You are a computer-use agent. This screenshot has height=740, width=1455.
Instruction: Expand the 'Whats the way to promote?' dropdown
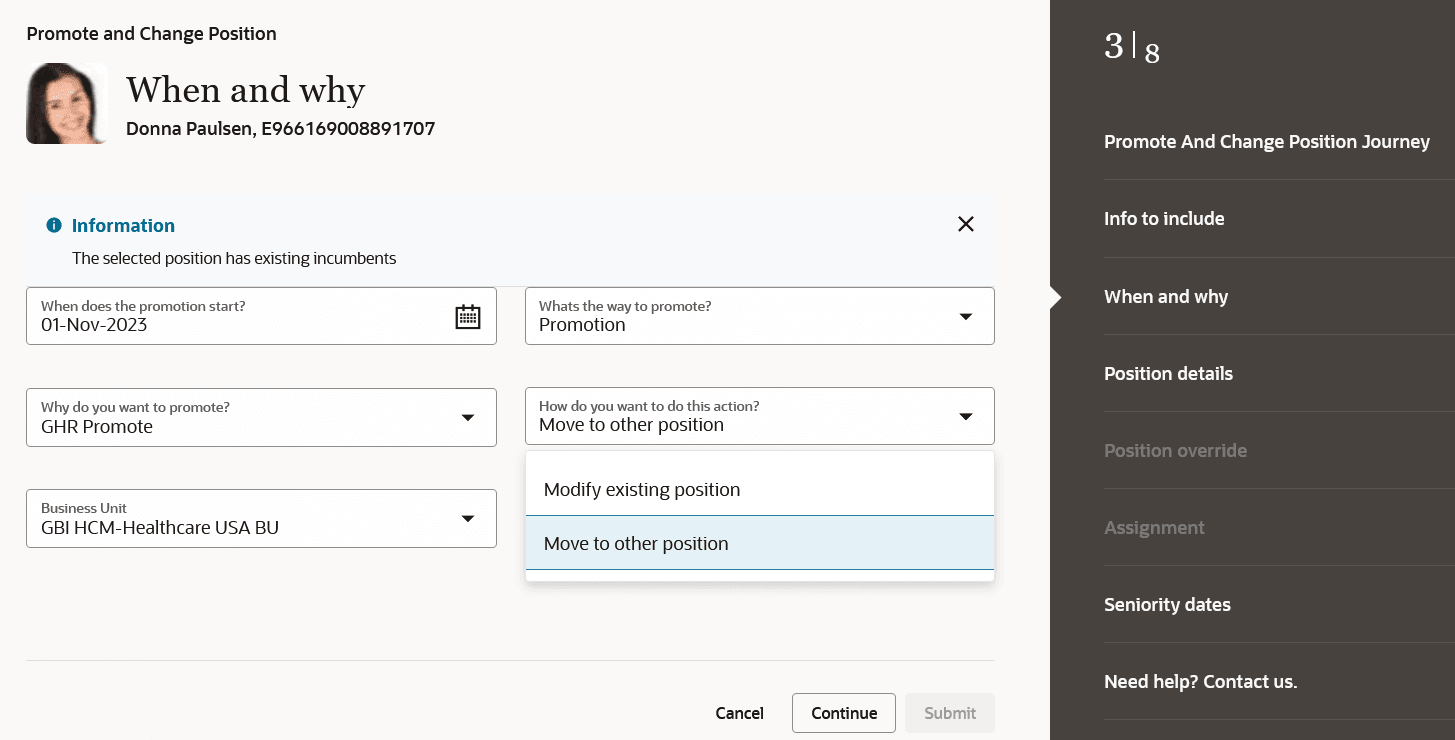click(x=965, y=316)
